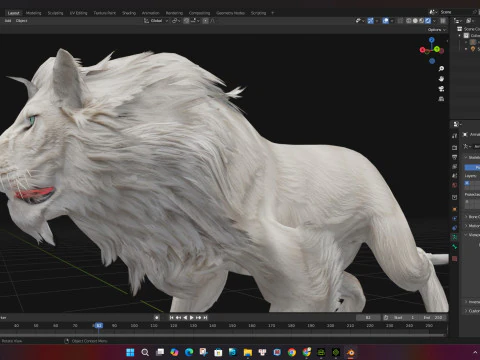
Task: Toggle proportional editing in viewport header
Action: (x=206, y=21)
